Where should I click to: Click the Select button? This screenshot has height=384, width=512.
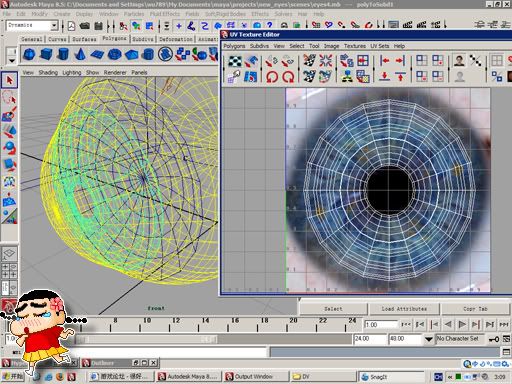click(333, 309)
